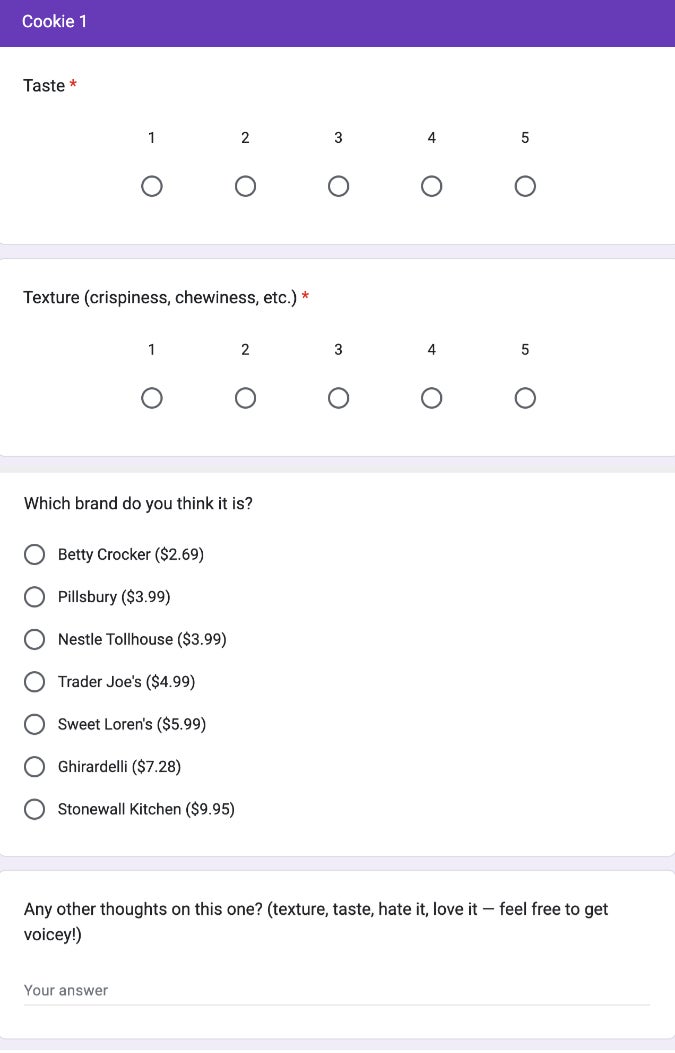Select Betty Crocker ($2.69) as the brand
Image resolution: width=675 pixels, height=1053 pixels.
35,554
